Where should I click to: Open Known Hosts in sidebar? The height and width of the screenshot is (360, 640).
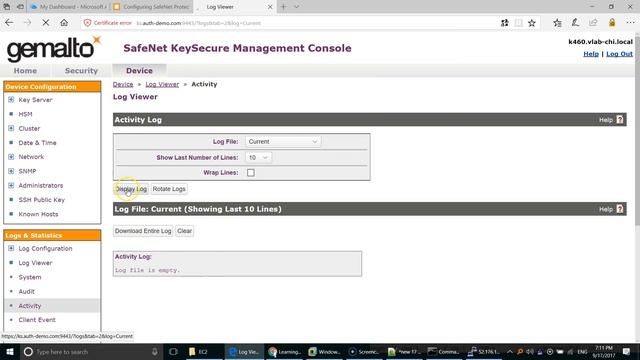(x=38, y=214)
